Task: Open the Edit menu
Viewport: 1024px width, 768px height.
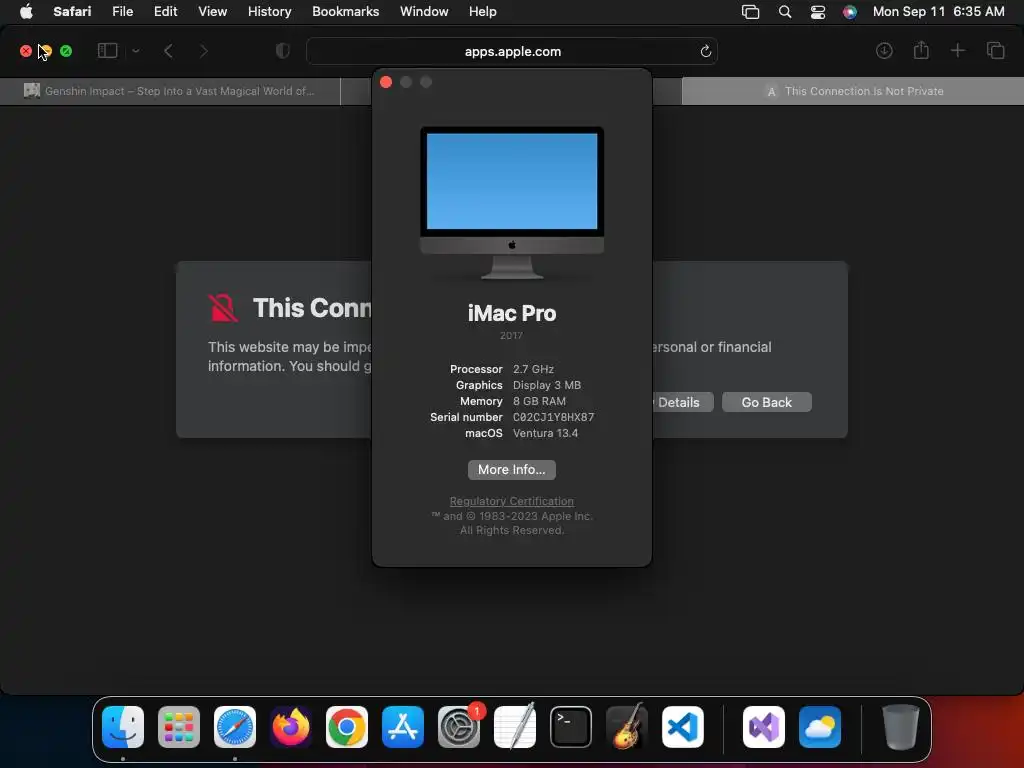Action: pos(165,12)
